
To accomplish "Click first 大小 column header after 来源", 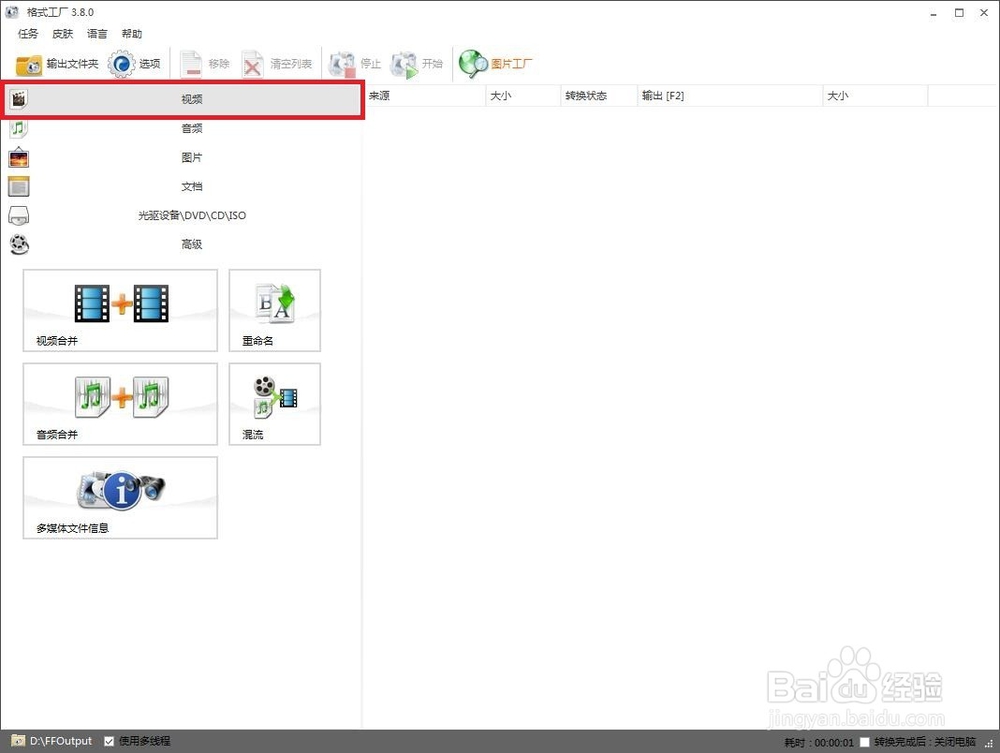I will click(523, 96).
